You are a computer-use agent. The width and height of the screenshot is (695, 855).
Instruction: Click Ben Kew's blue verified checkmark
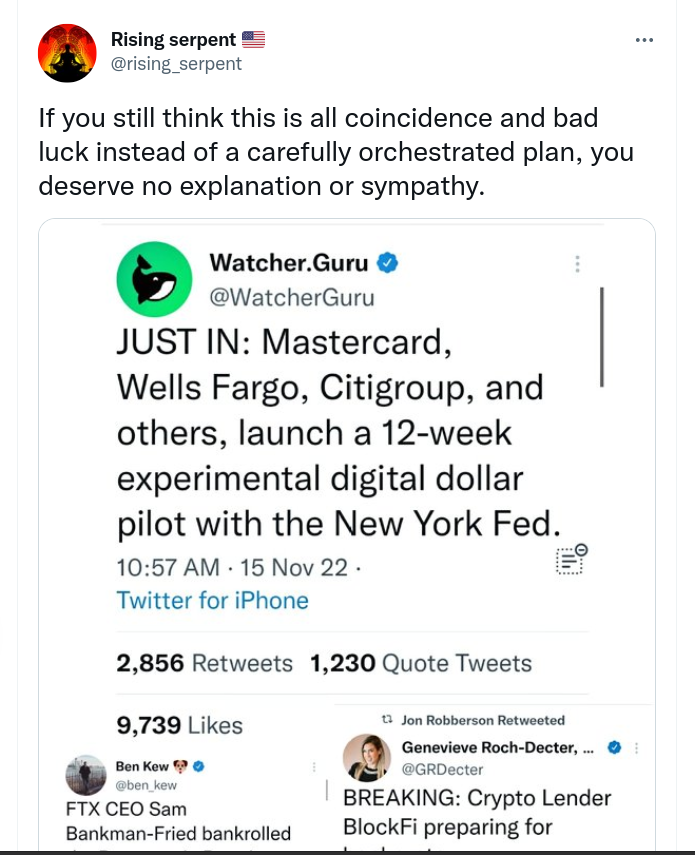199,766
